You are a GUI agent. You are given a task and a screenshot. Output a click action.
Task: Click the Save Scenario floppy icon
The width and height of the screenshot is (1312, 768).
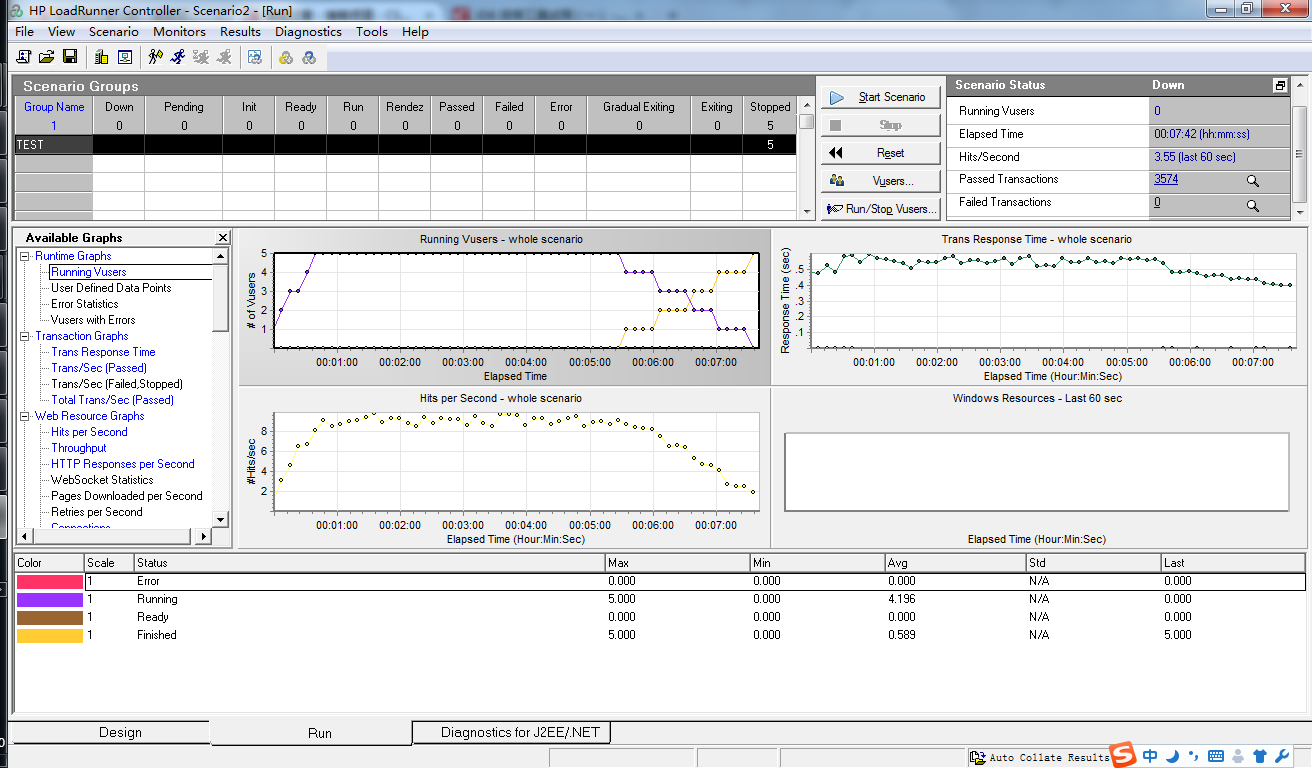(70, 57)
